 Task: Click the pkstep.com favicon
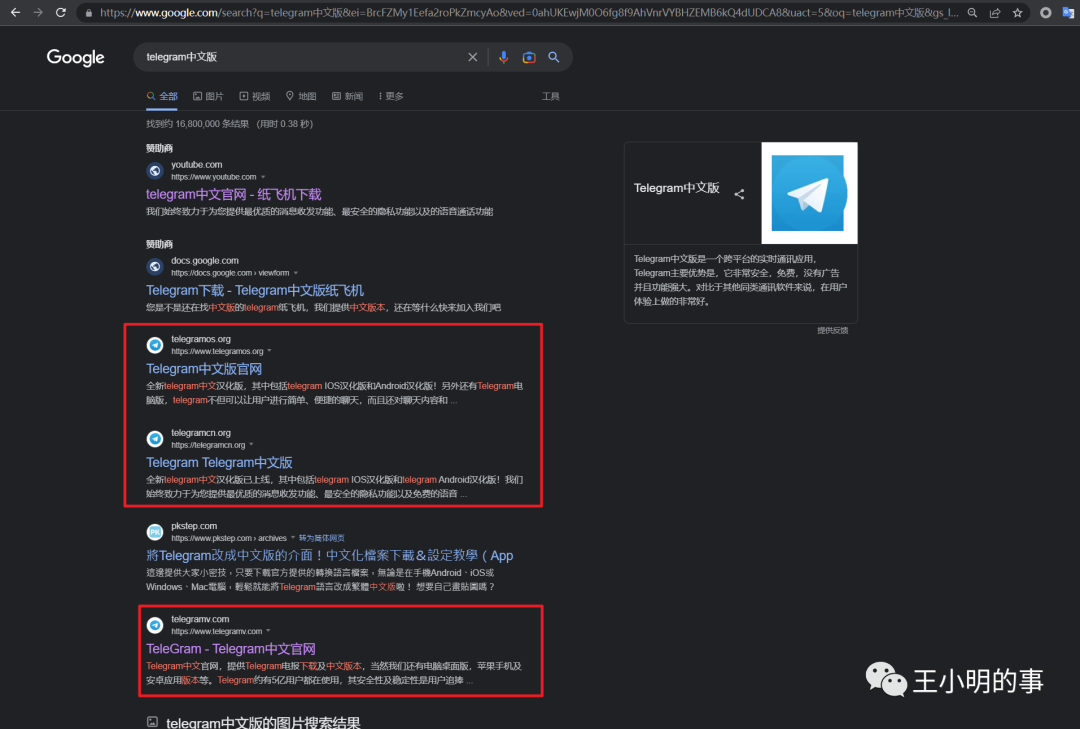click(x=155, y=531)
